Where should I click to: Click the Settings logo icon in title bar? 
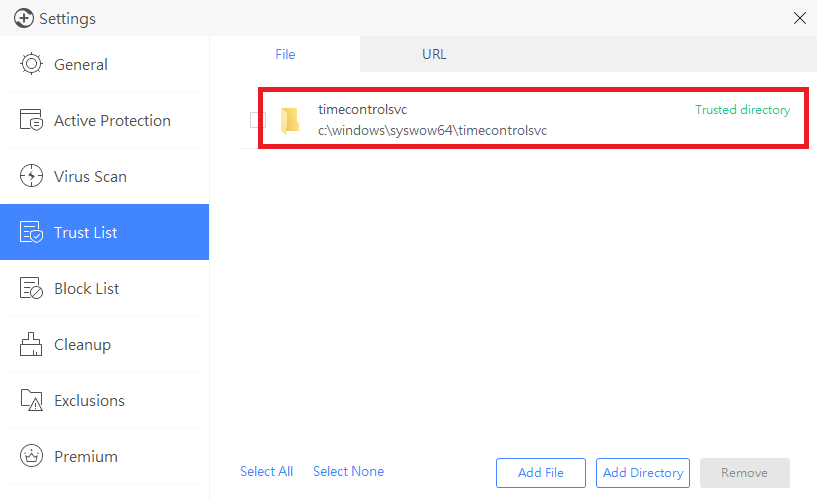[24, 18]
